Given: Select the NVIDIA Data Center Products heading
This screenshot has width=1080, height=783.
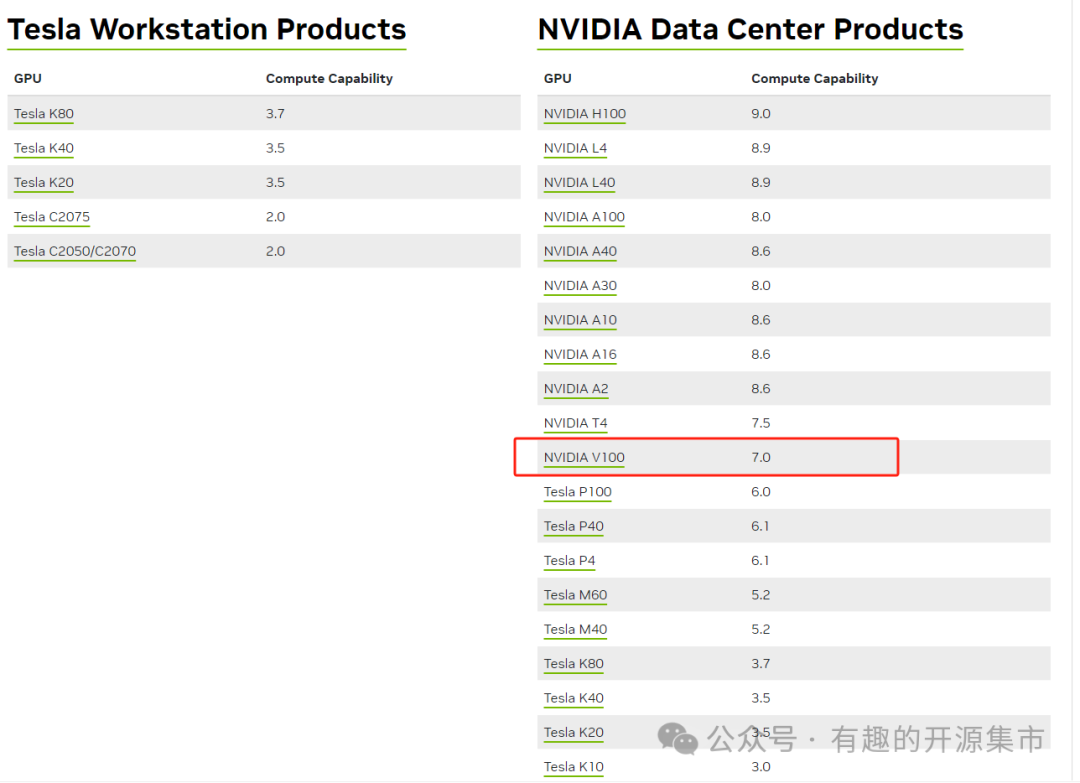Looking at the screenshot, I should pos(750,30).
